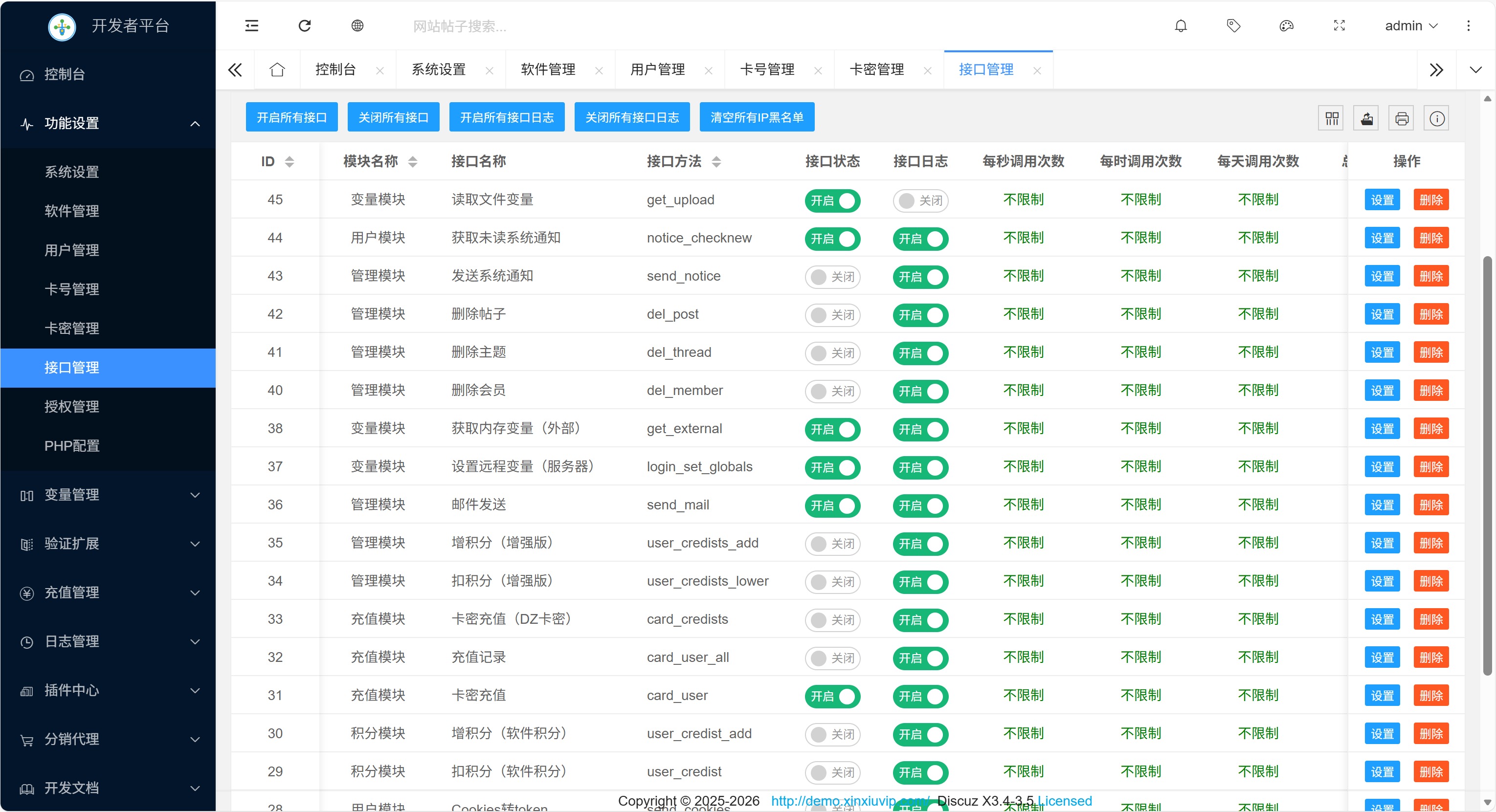The height and width of the screenshot is (812, 1496).
Task: Open the column filter grid icon
Action: tap(1332, 118)
